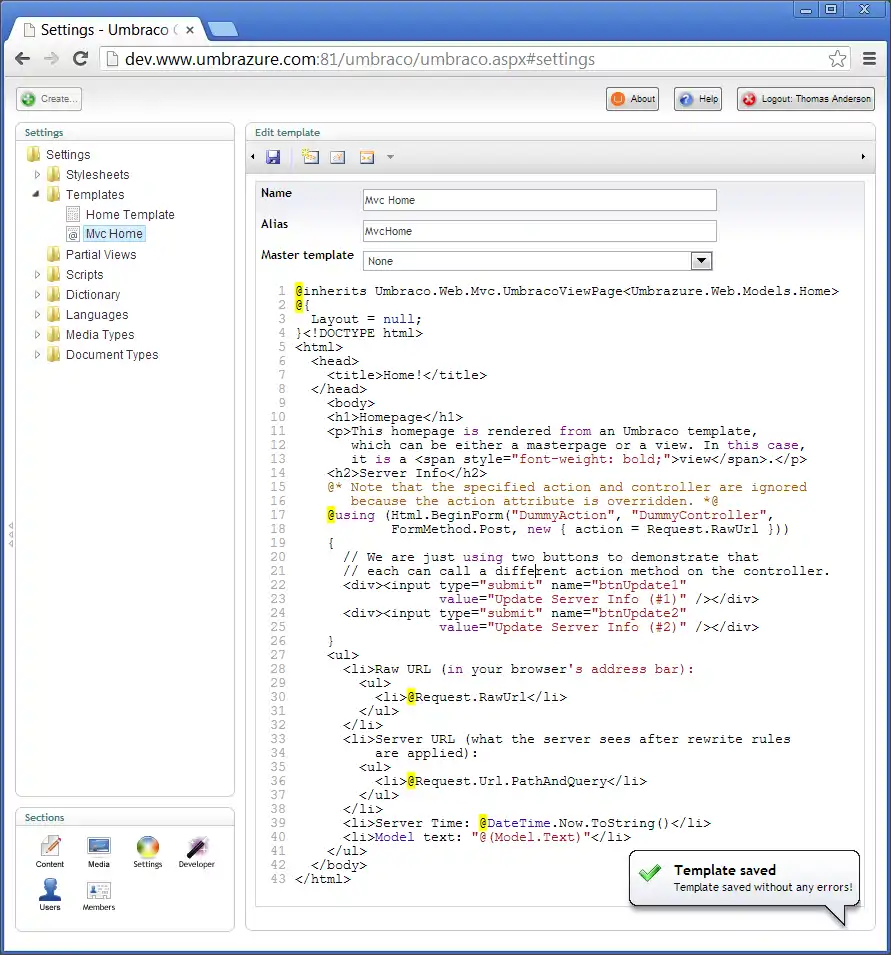
Task: Select the Partial Views folder
Action: (100, 255)
